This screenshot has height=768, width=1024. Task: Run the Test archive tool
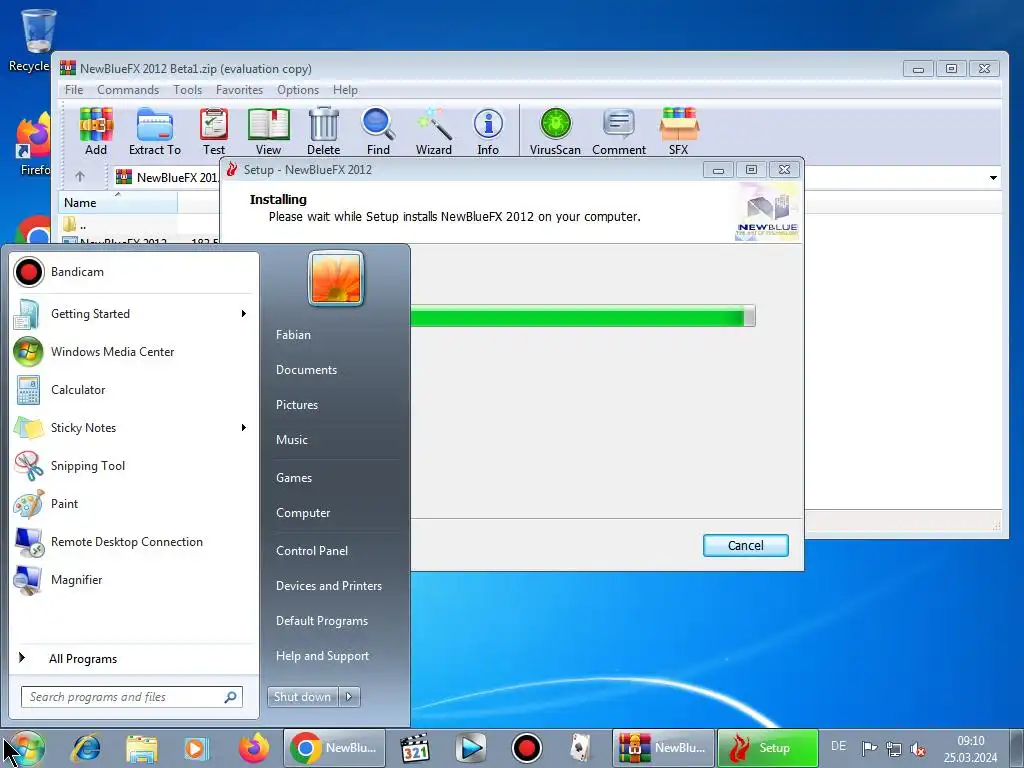coord(214,131)
